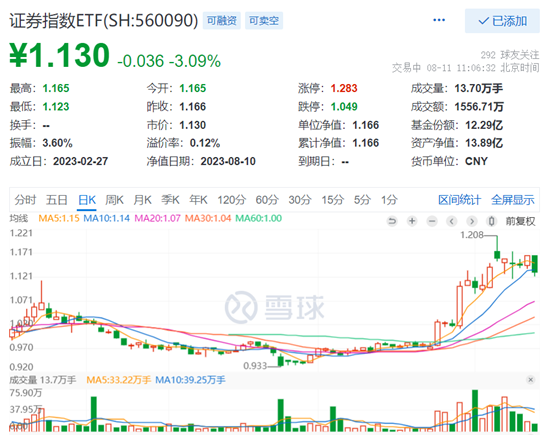Click the 基金份额 value 12.29亿
The width and height of the screenshot is (554, 435).
tap(484, 125)
